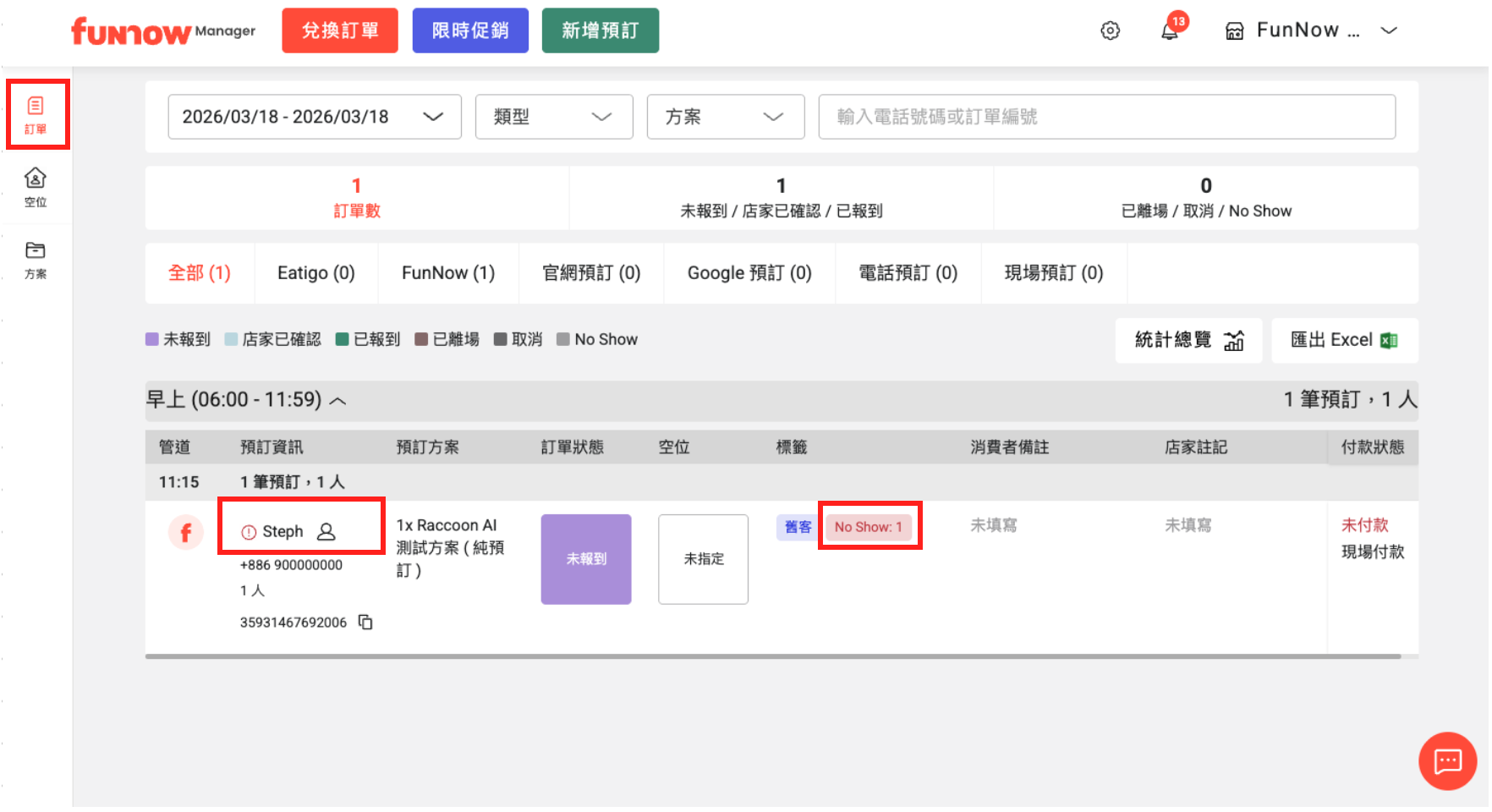Open the Plans (方案) sidebar icon
Screen dimensions: 1492x812
coord(36,260)
